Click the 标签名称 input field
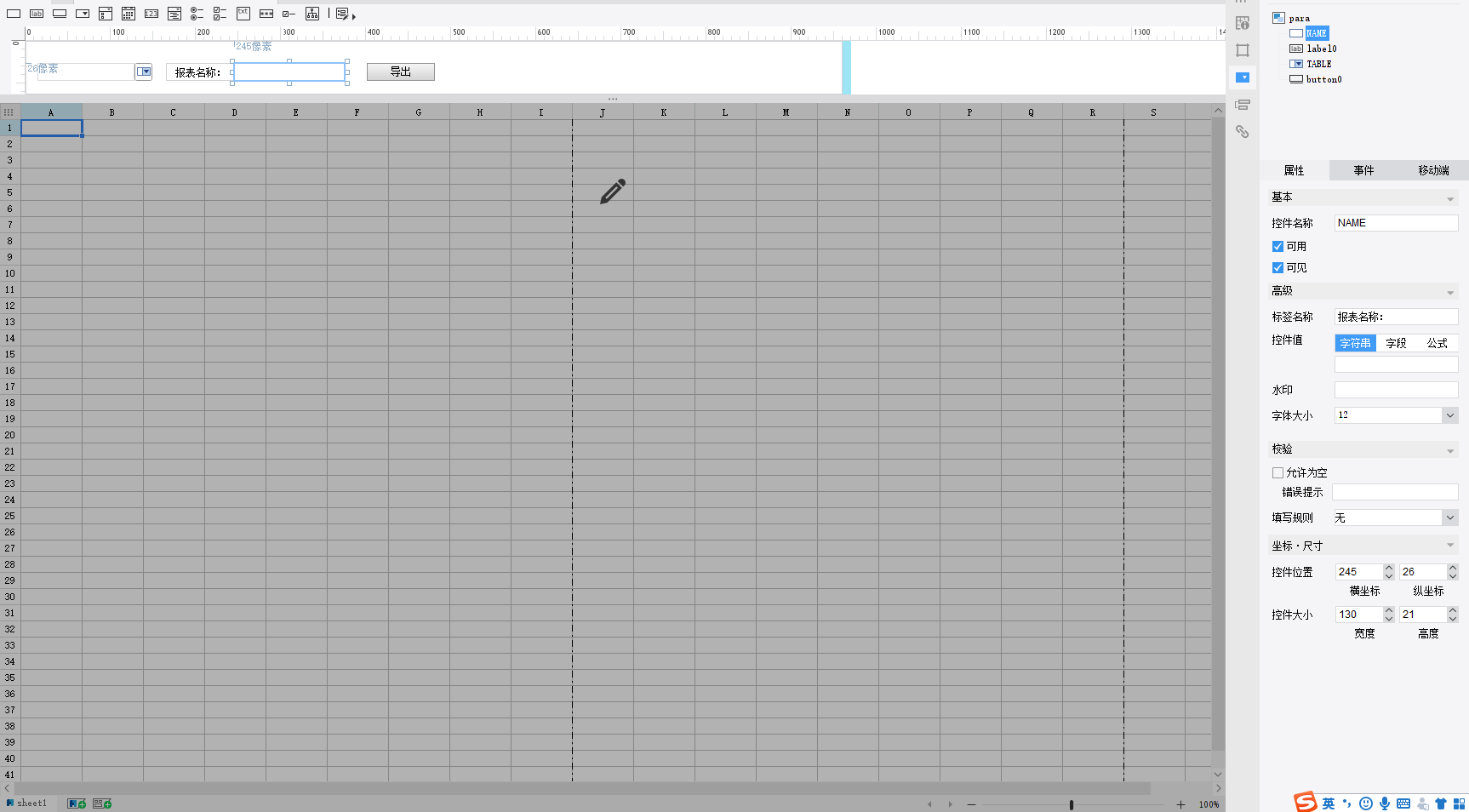This screenshot has height=812, width=1469. point(1396,317)
